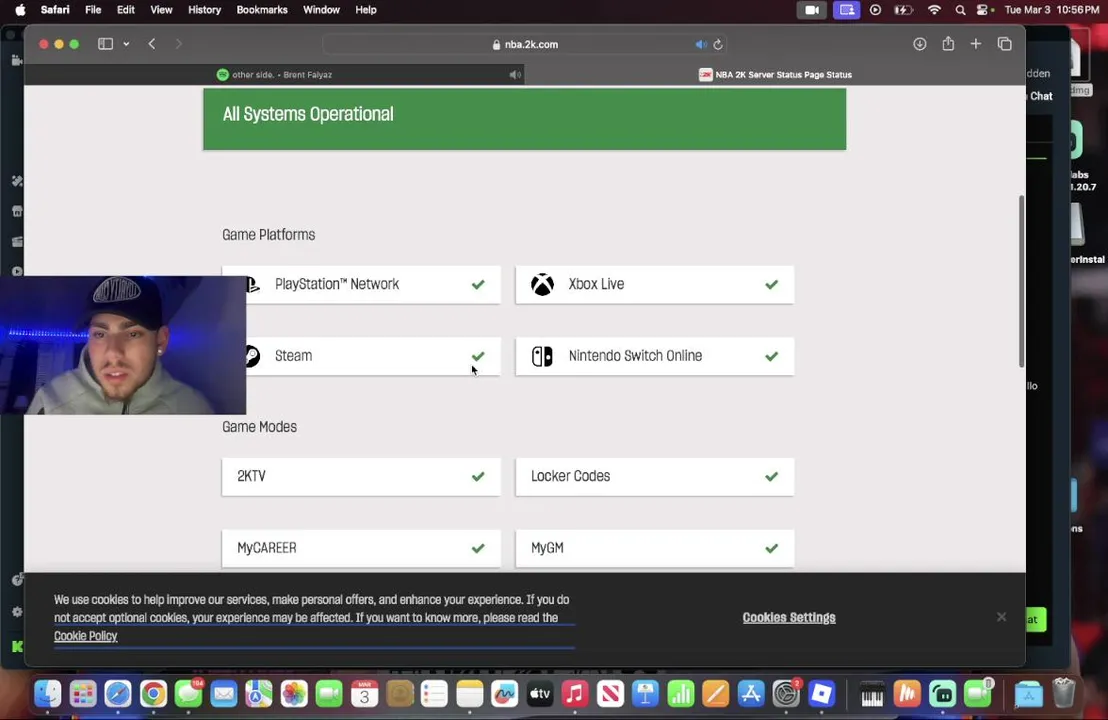Click the Game Modes heading

click(259, 427)
